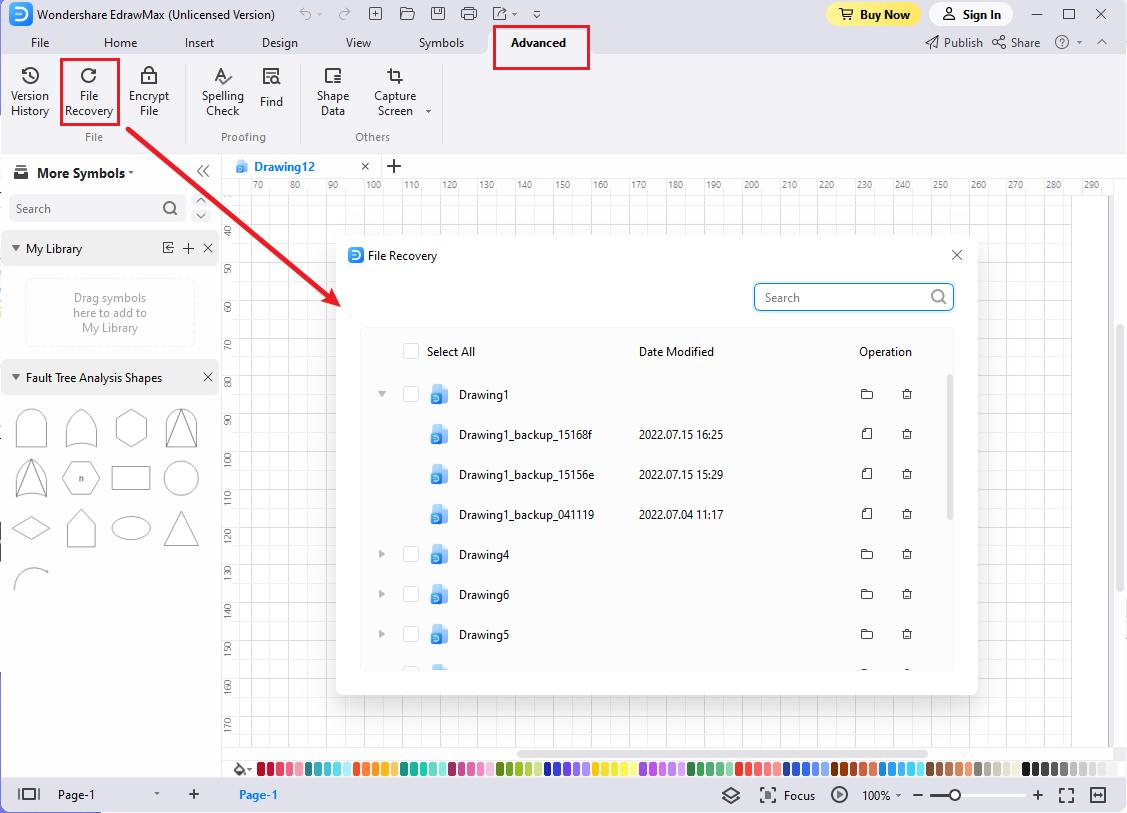
Task: Click the export icon in title bar
Action: click(500, 14)
